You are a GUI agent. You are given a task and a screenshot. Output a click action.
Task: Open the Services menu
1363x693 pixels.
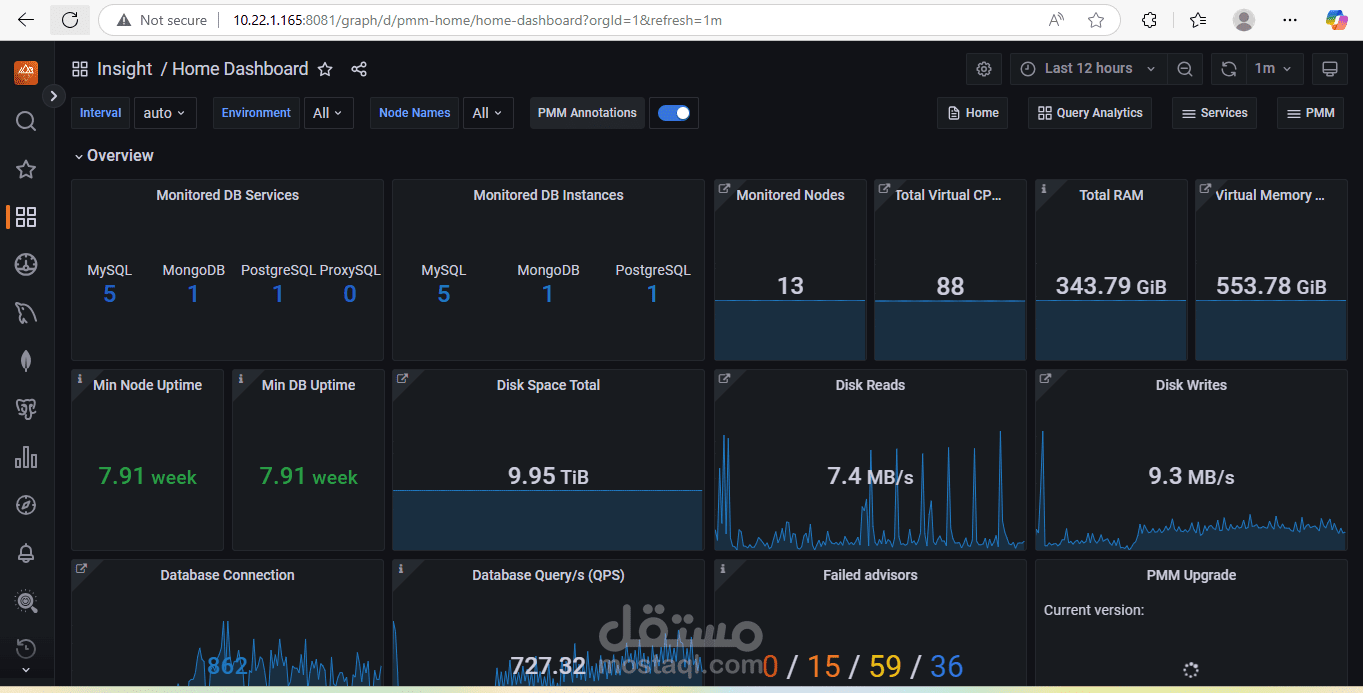tap(1214, 113)
